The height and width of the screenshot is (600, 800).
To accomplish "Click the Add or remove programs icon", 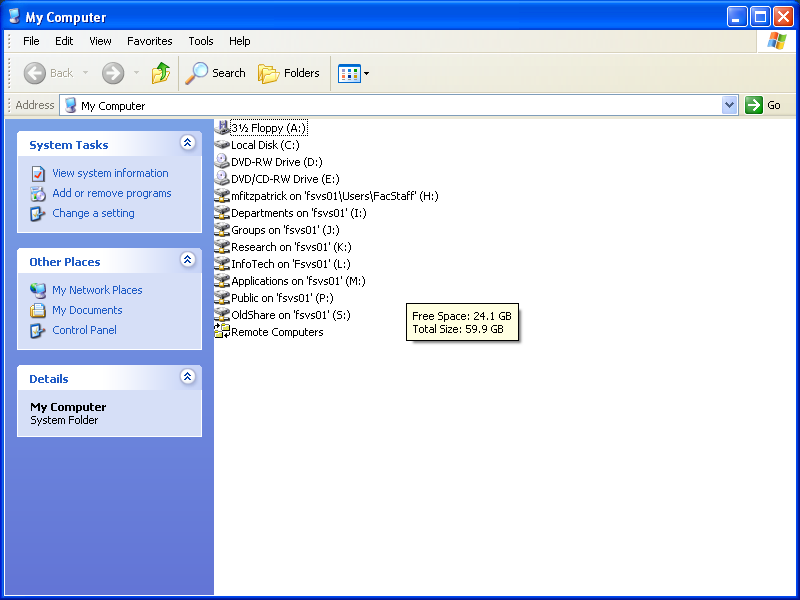I will coord(38,193).
